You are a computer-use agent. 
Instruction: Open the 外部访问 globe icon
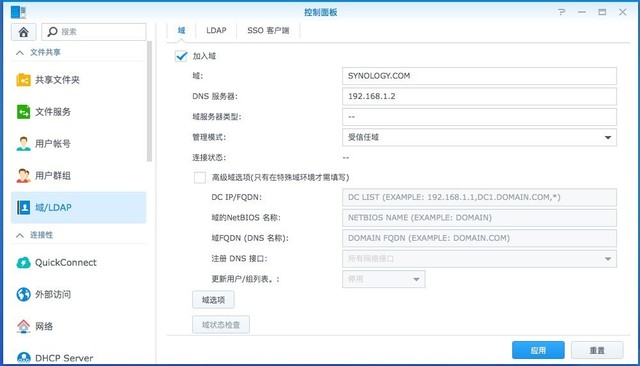click(23, 294)
